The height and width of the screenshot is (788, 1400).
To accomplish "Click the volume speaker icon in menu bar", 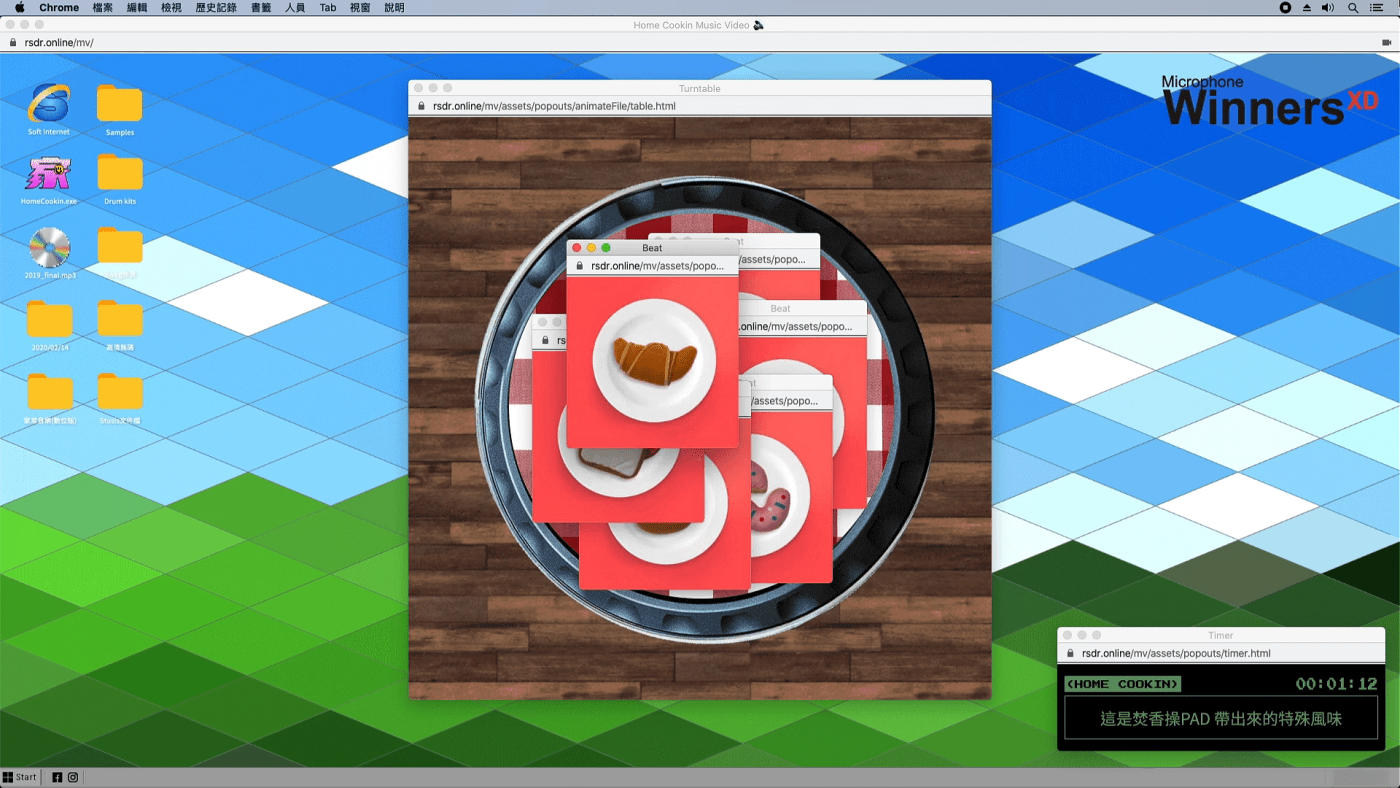I will pos(1328,7).
